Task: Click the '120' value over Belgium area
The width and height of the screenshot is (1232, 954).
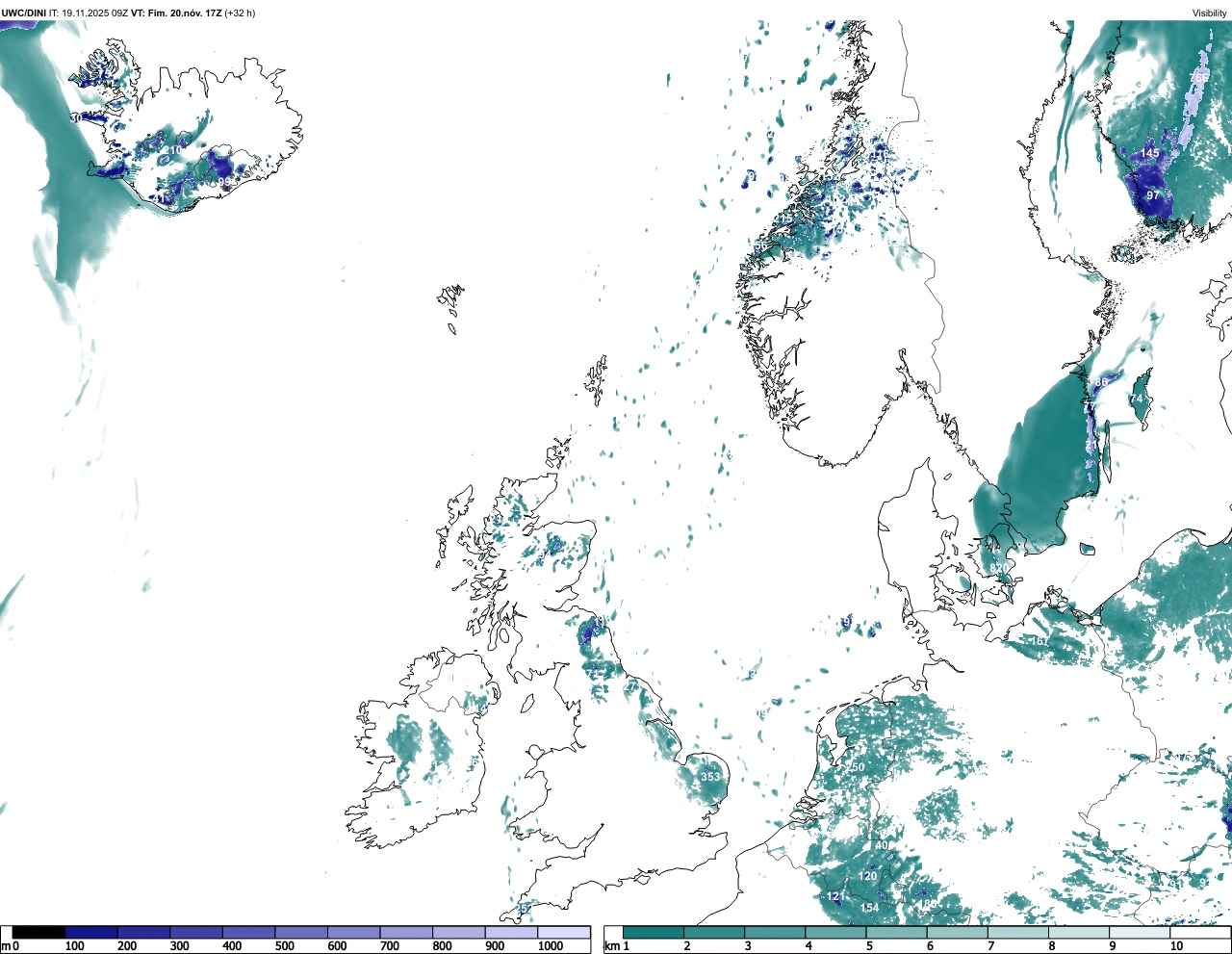Action: coord(868,876)
